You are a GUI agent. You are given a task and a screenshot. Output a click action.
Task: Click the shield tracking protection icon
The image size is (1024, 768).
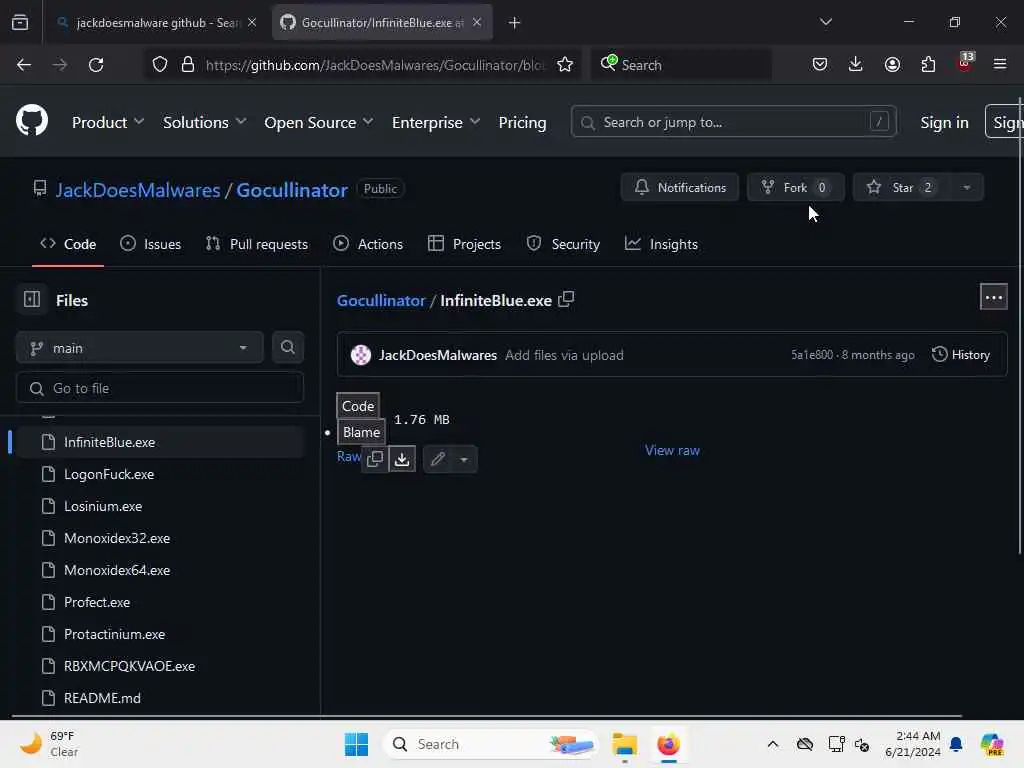[160, 65]
